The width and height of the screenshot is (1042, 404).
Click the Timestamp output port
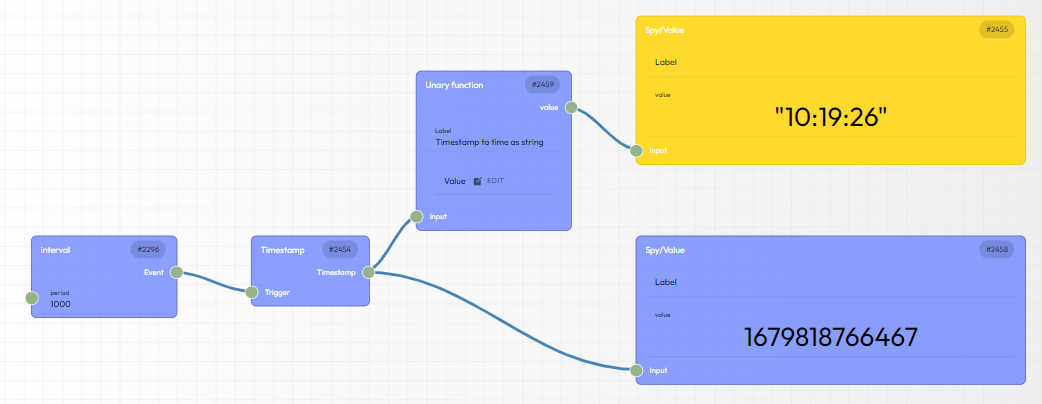[368, 271]
